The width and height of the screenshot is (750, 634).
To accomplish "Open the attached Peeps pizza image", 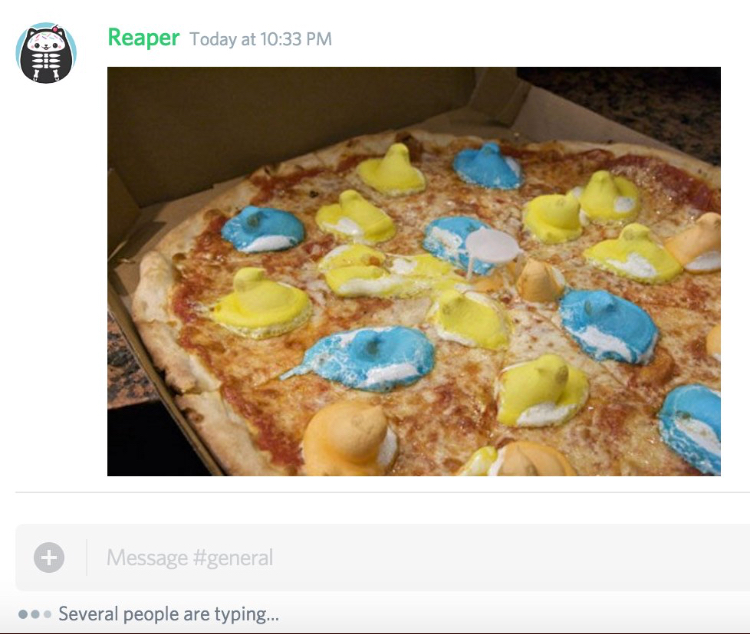I will (x=414, y=271).
